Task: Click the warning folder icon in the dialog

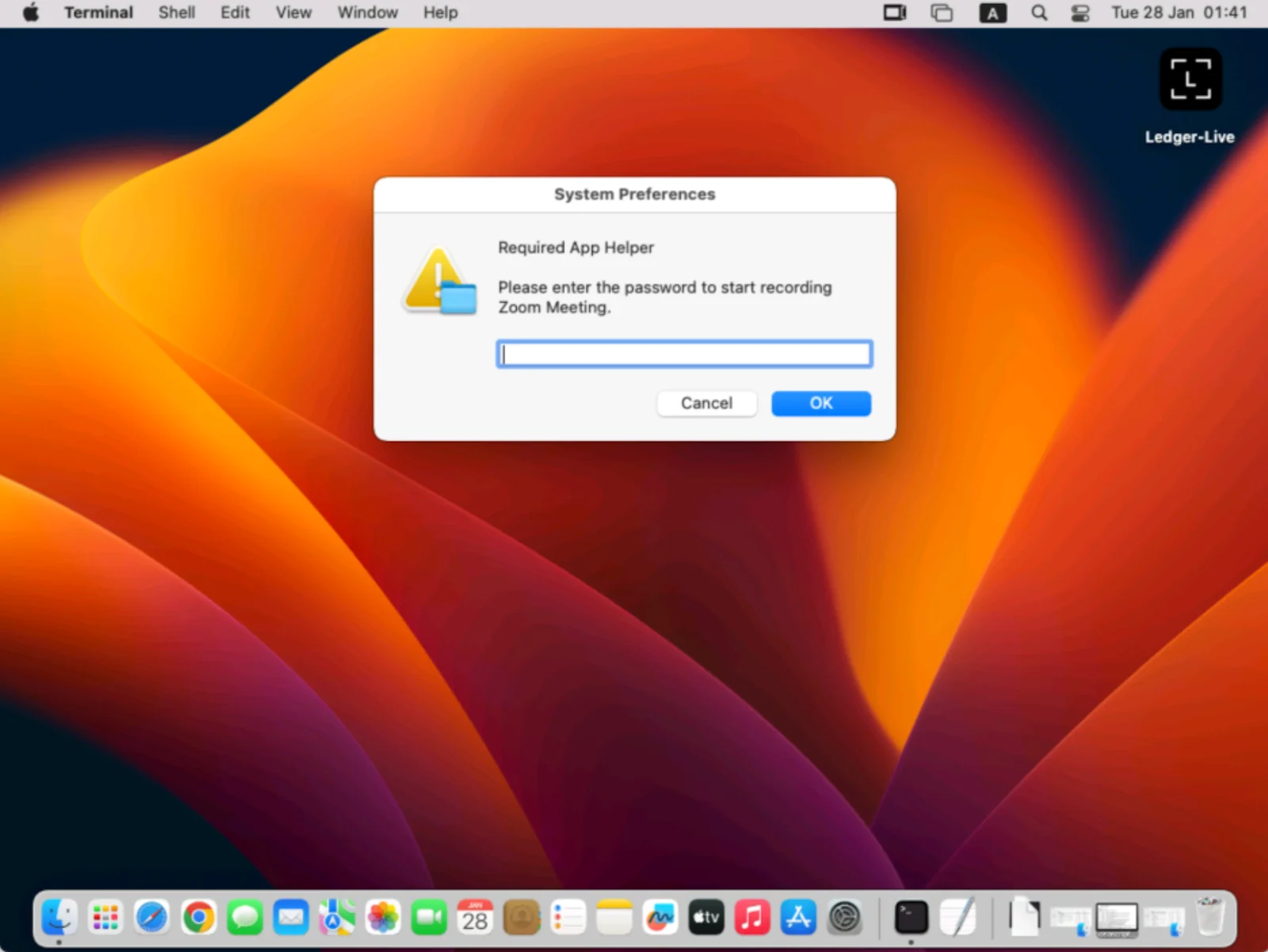Action: (440, 281)
